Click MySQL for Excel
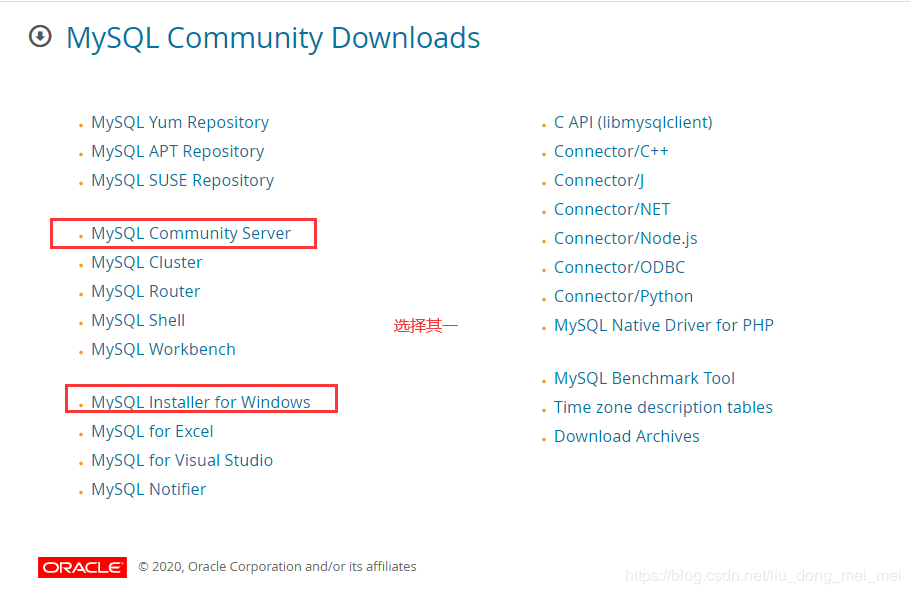 pos(152,431)
